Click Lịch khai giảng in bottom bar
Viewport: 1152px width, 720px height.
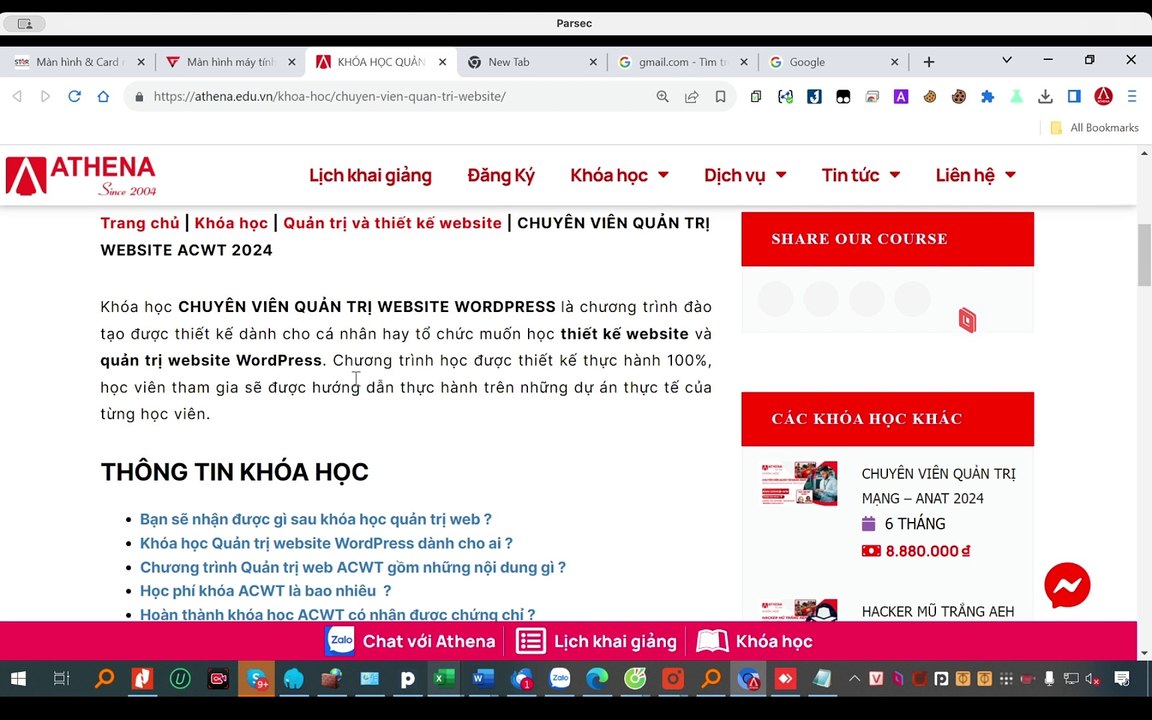pyautogui.click(x=596, y=641)
